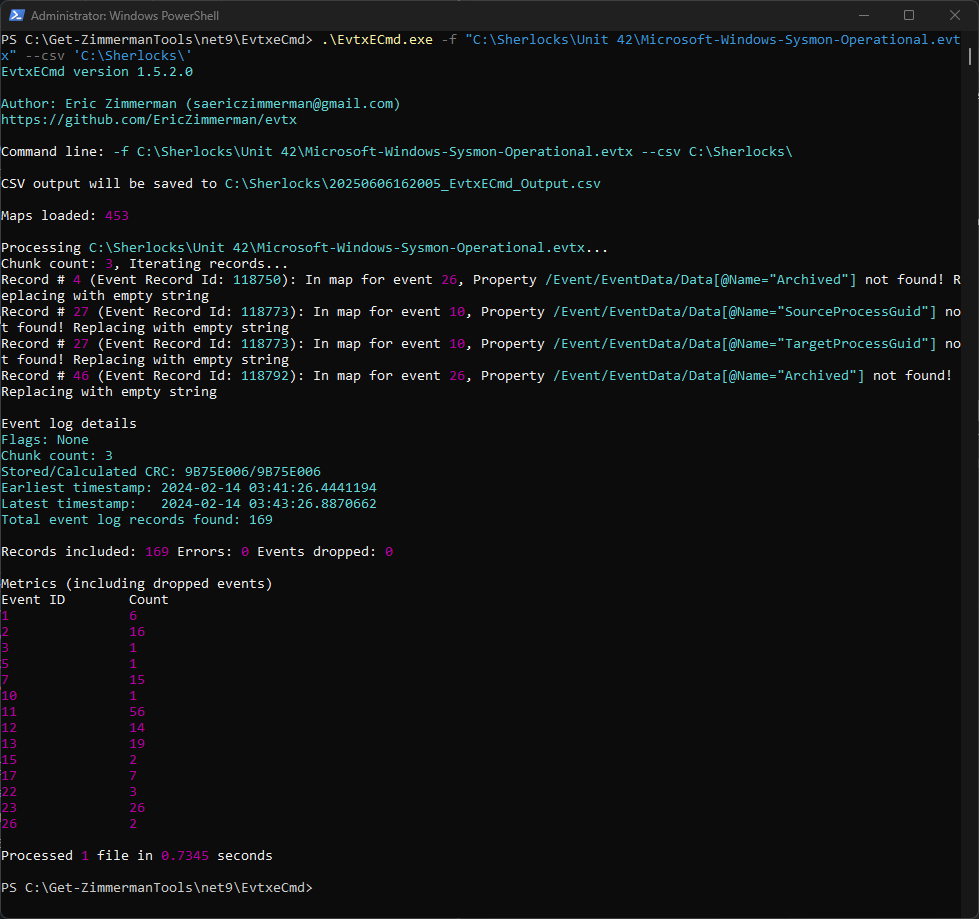
Task: Maximize the PowerShell window
Action: 909,15
